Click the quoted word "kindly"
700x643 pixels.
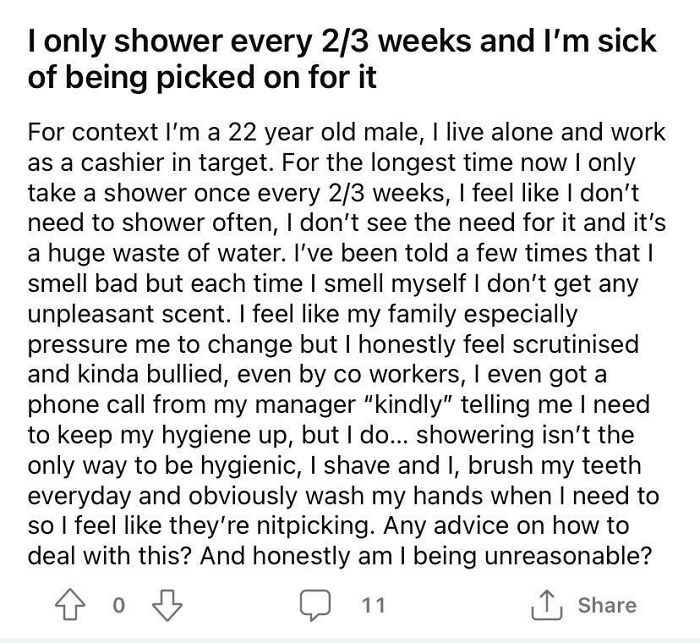(408, 405)
